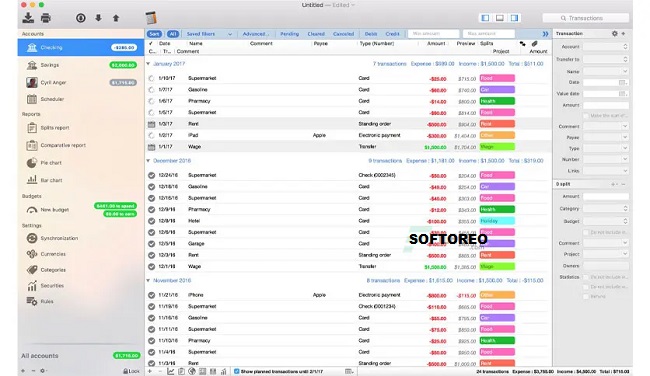Toggle the left sidebar layout button
650x376 pixels.
click(x=485, y=18)
